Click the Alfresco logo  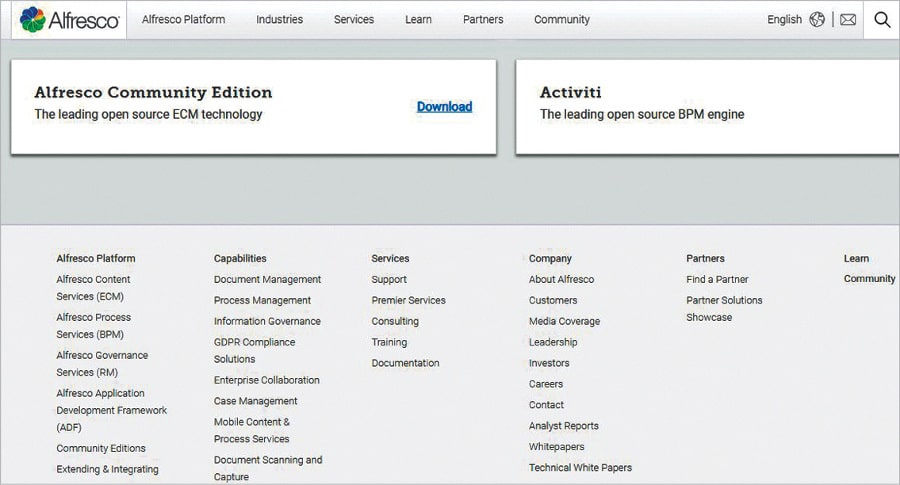(70, 19)
